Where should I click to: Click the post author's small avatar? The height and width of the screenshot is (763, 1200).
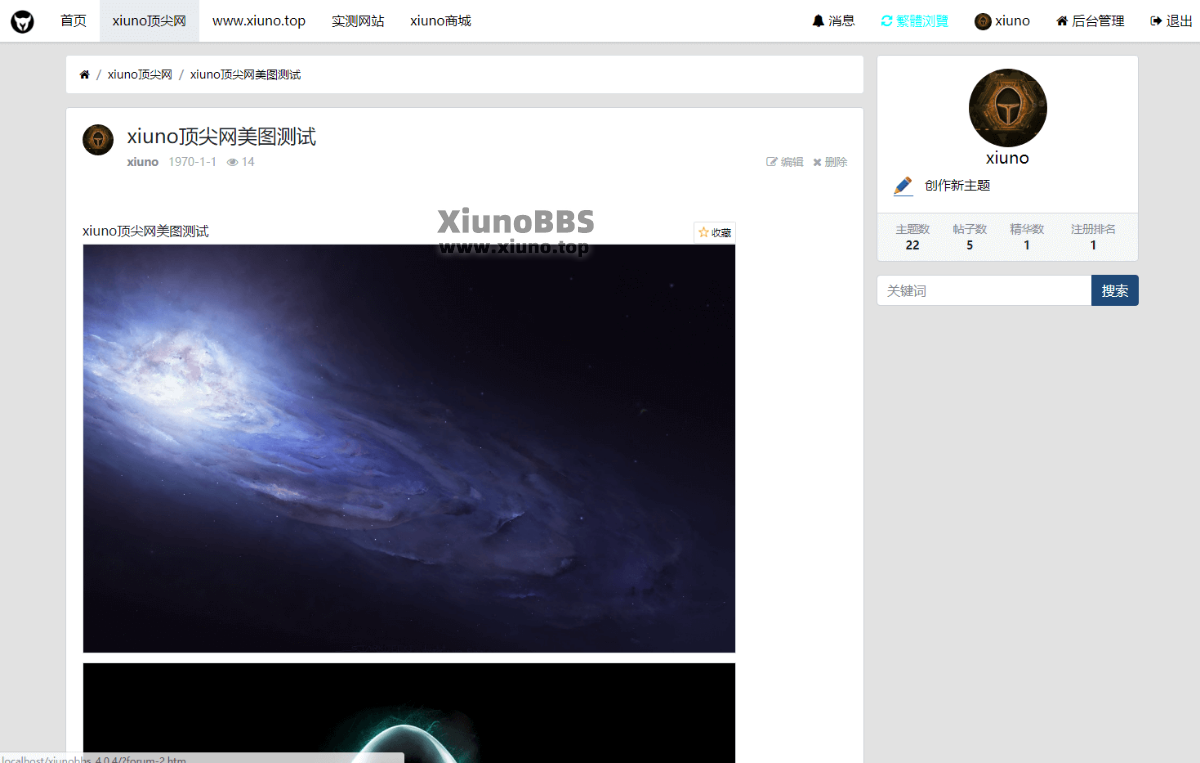(x=98, y=140)
